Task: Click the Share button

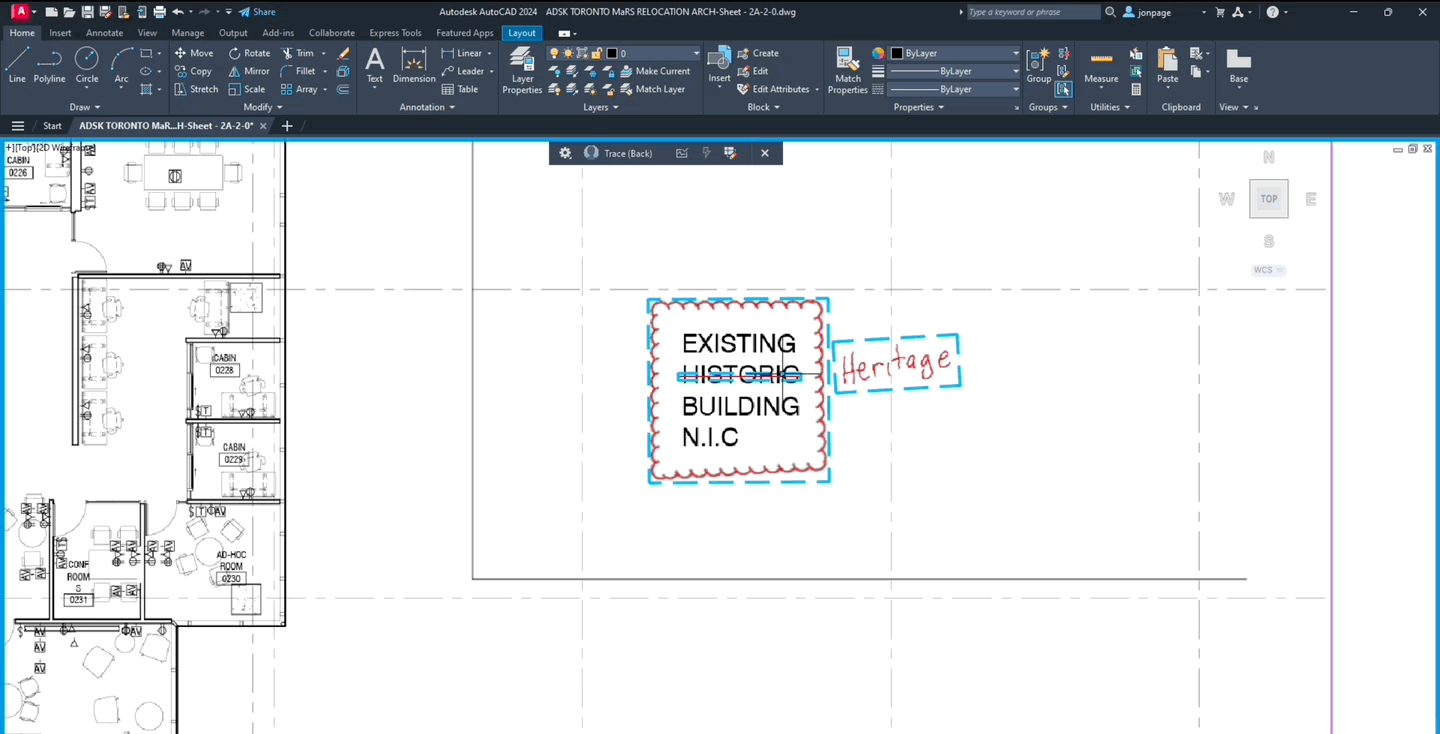Action: (258, 11)
